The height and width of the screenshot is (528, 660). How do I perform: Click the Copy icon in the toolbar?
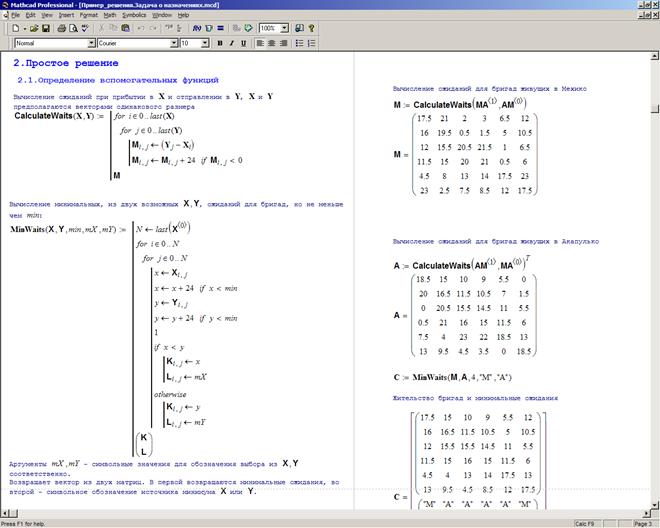[113, 28]
